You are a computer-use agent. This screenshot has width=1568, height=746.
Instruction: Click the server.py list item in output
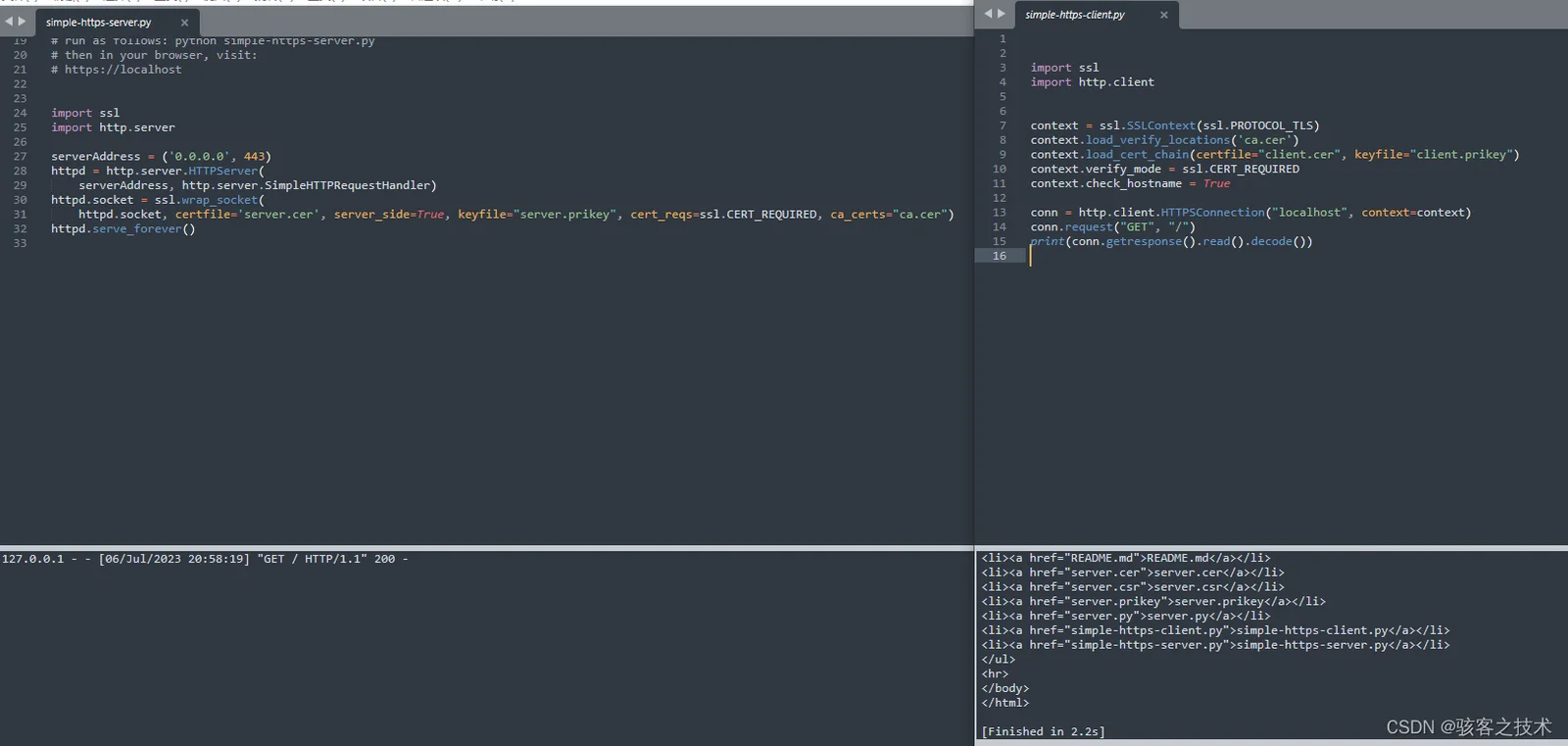[1126, 616]
